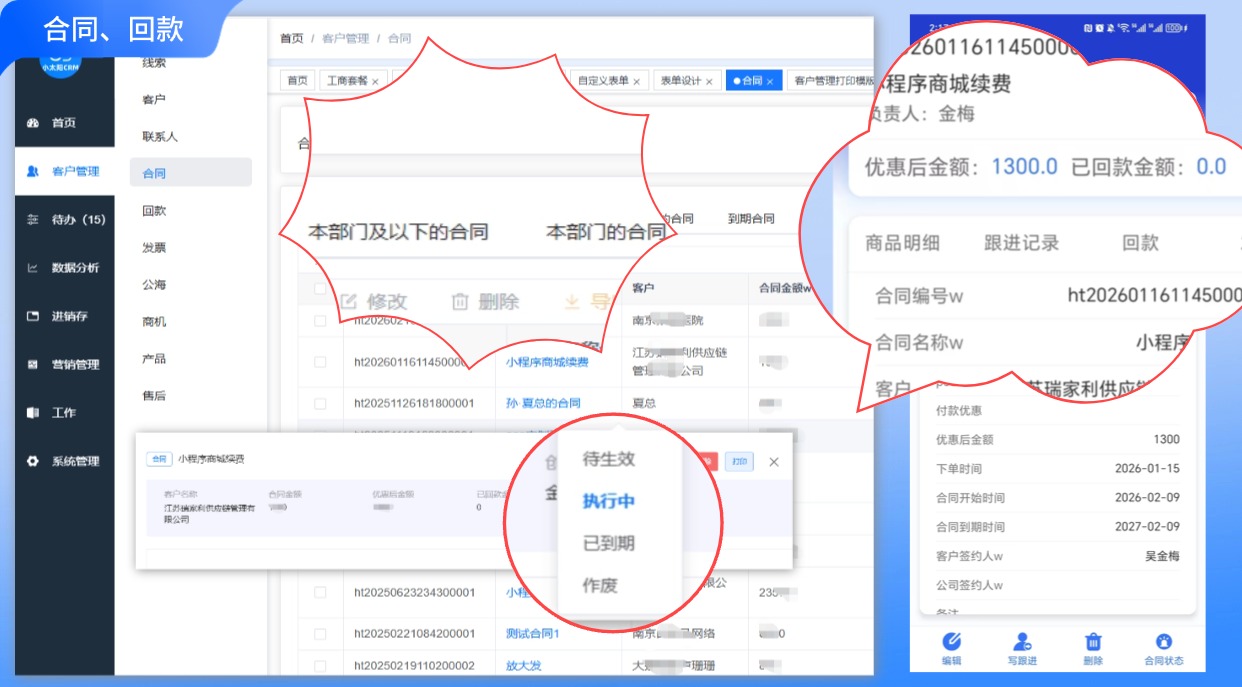Image resolution: width=1242 pixels, height=687 pixels.
Task: Open 回款 in the customer submenu
Action: (x=154, y=211)
